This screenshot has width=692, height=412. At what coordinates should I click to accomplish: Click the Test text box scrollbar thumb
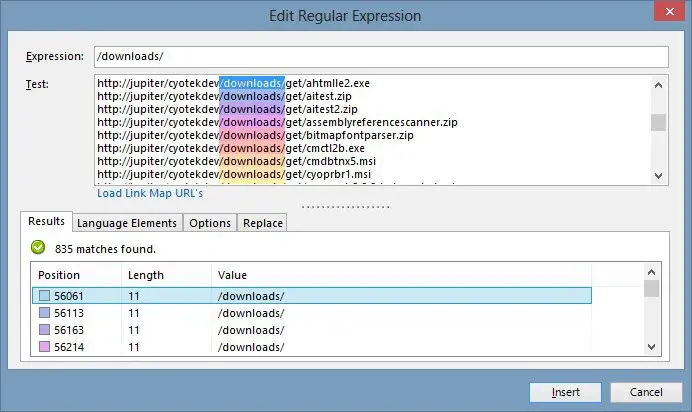click(x=658, y=123)
